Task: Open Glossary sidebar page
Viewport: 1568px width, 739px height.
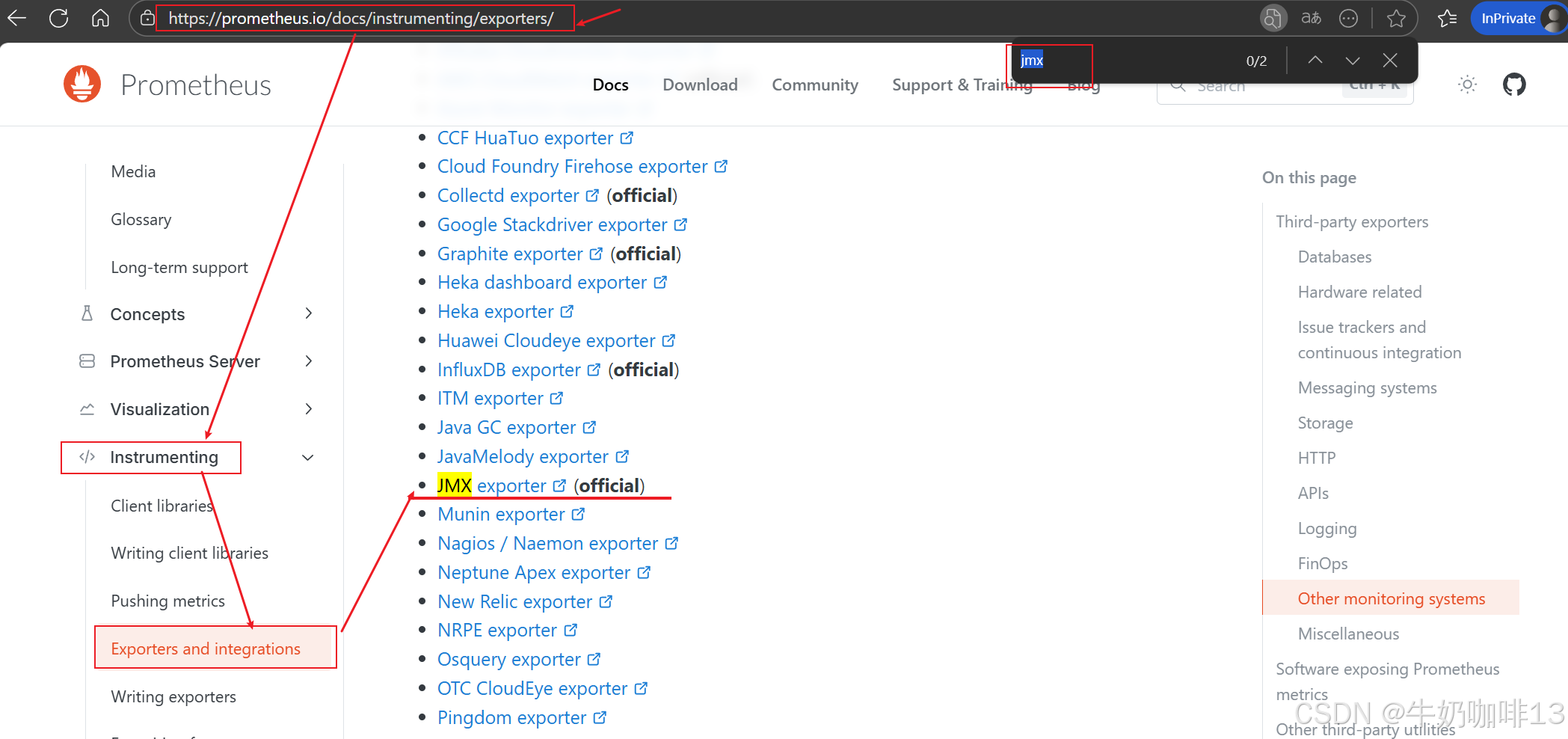Action: coord(141,219)
